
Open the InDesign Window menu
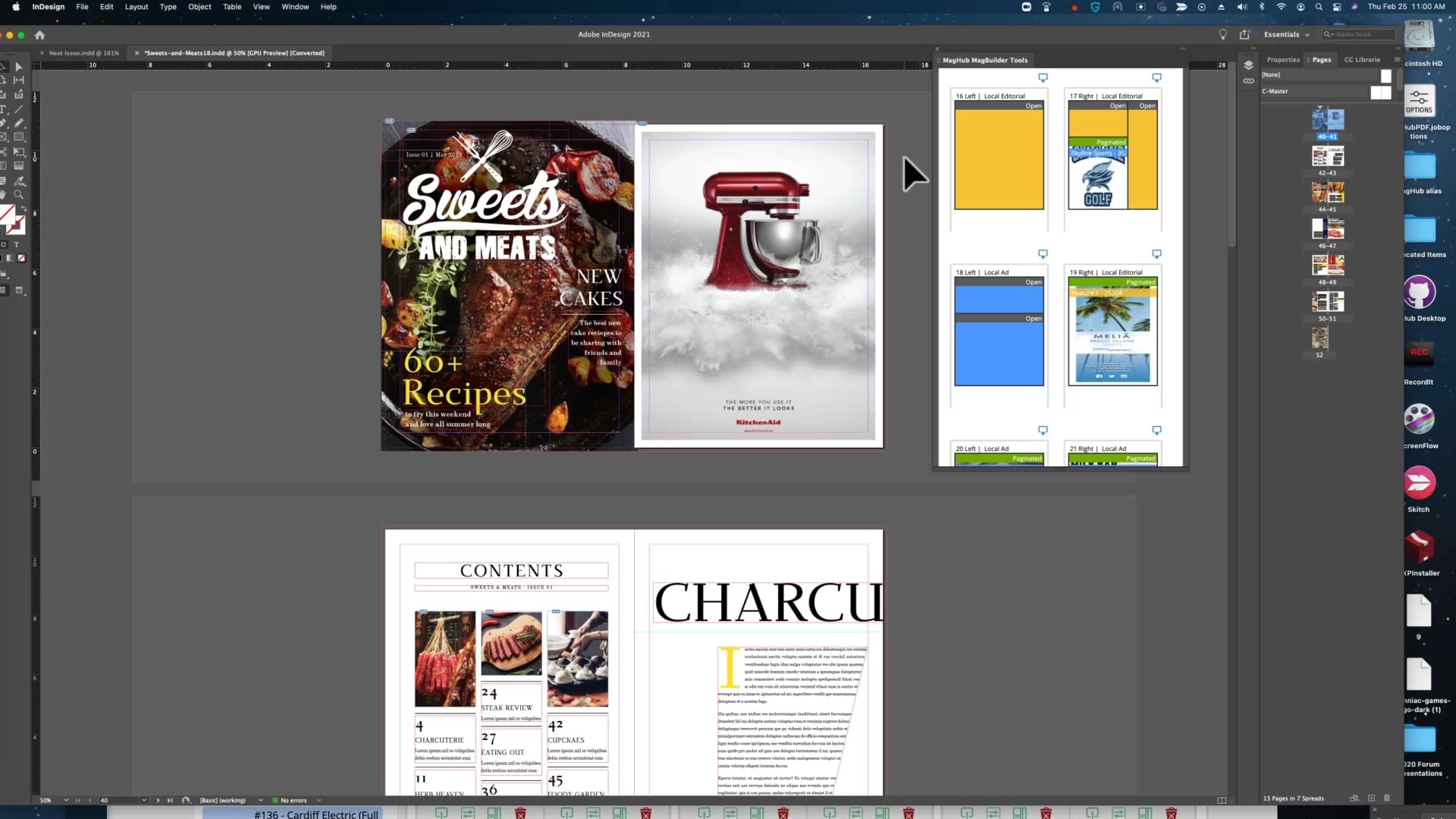click(x=295, y=6)
